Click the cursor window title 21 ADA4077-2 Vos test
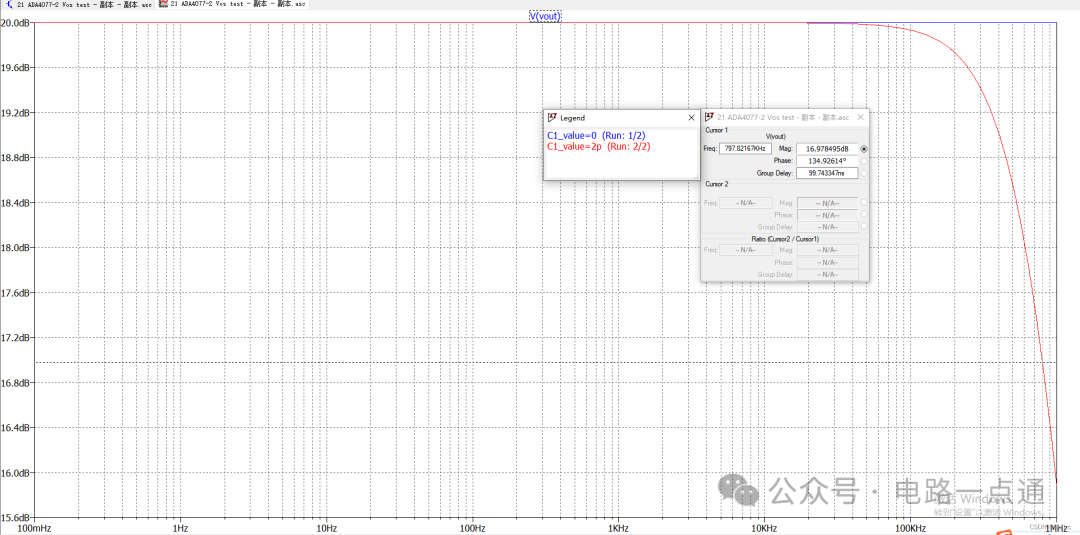 tap(782, 117)
